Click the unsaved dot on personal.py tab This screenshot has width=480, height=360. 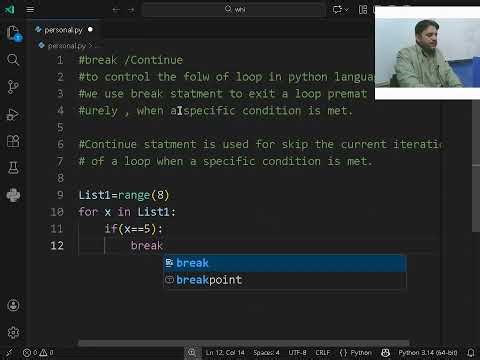click(90, 29)
